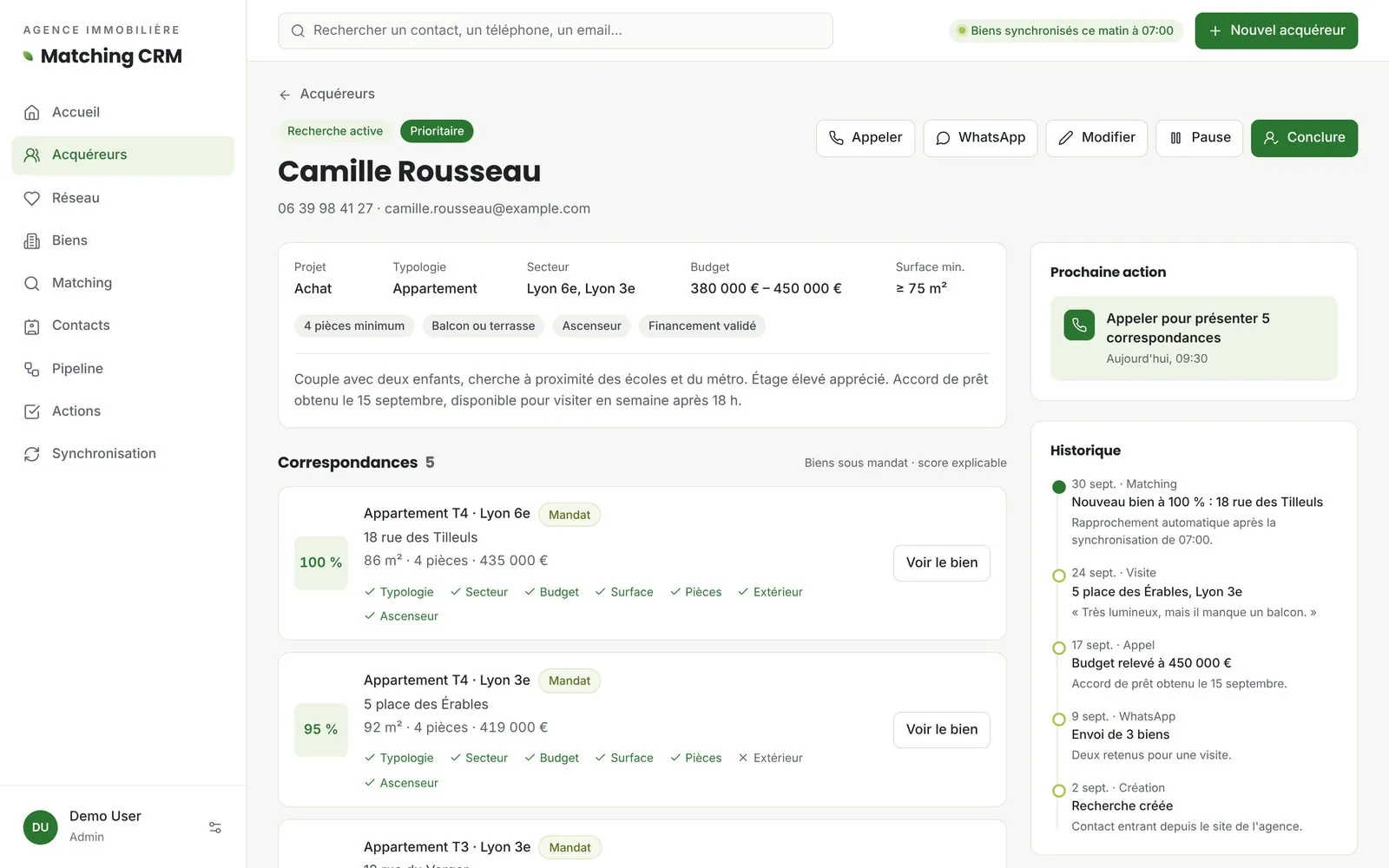Screen dimensions: 1389x868
Task: Click the Recherche active status tag
Action: tap(335, 131)
